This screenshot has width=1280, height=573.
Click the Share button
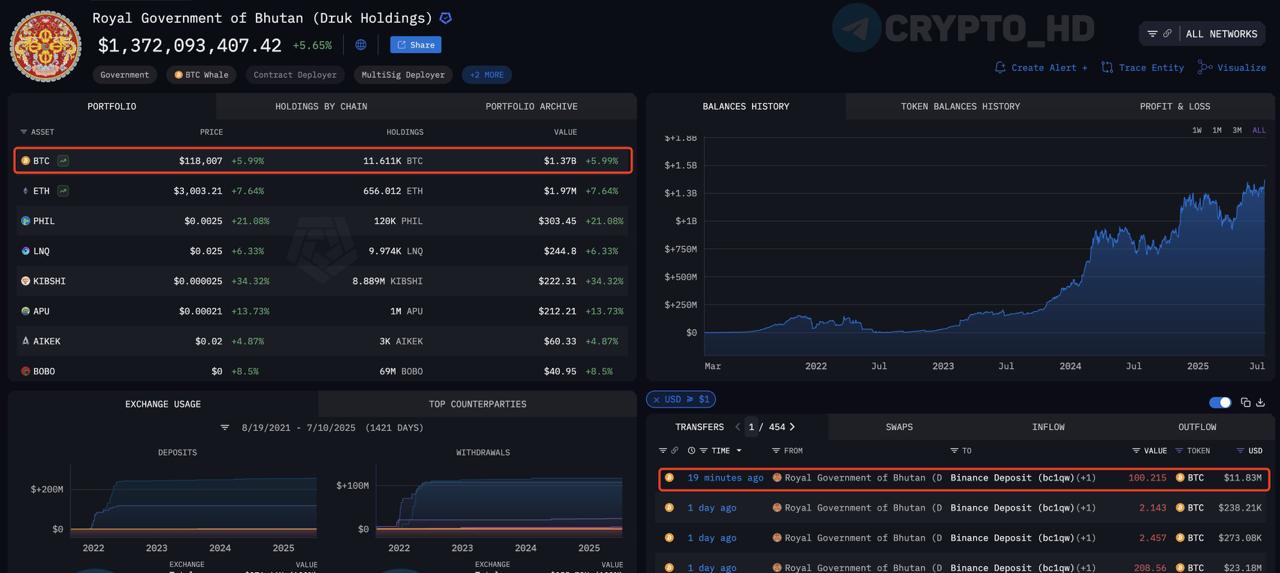415,45
